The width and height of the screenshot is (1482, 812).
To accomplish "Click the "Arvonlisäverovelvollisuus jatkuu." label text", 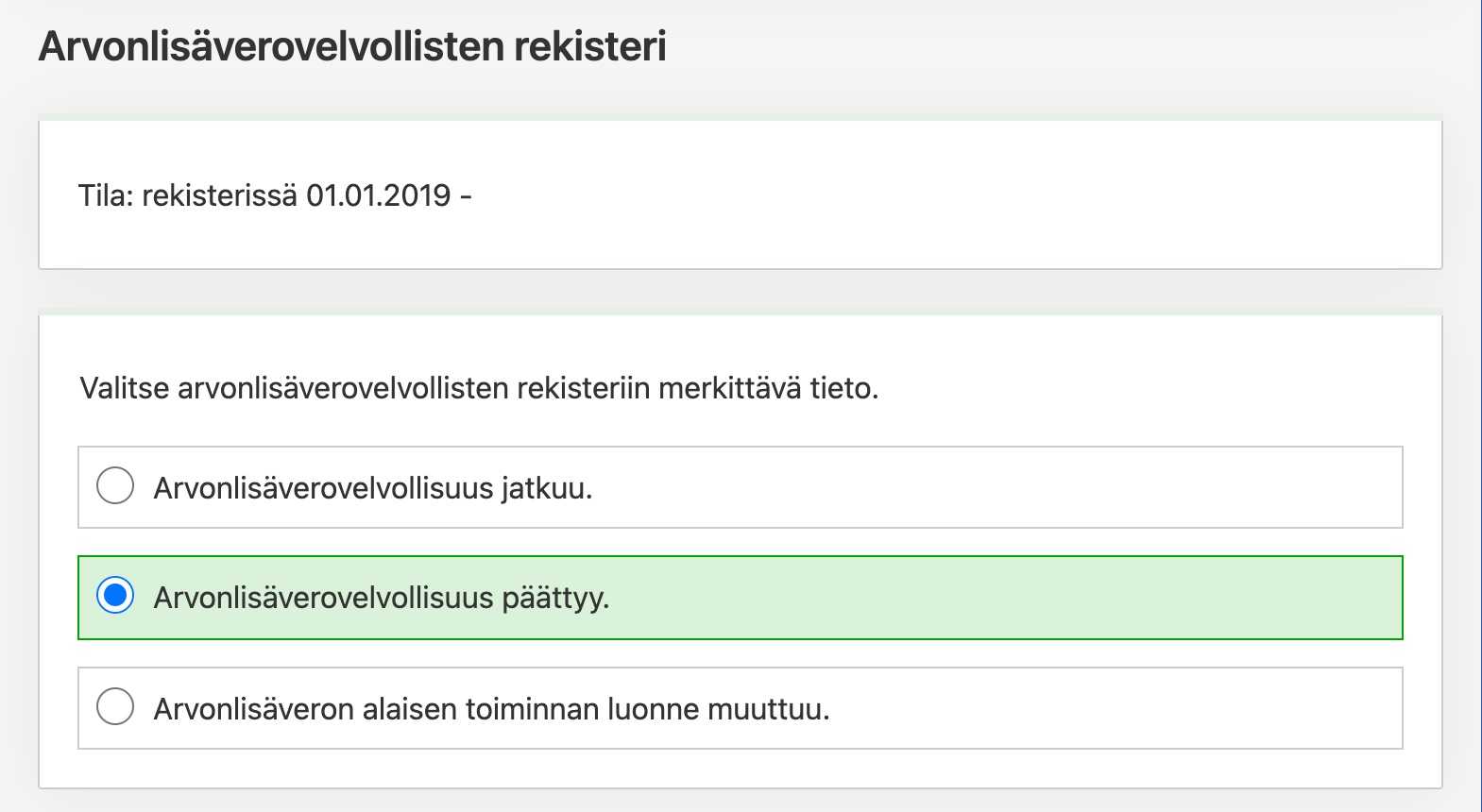I will click(372, 488).
